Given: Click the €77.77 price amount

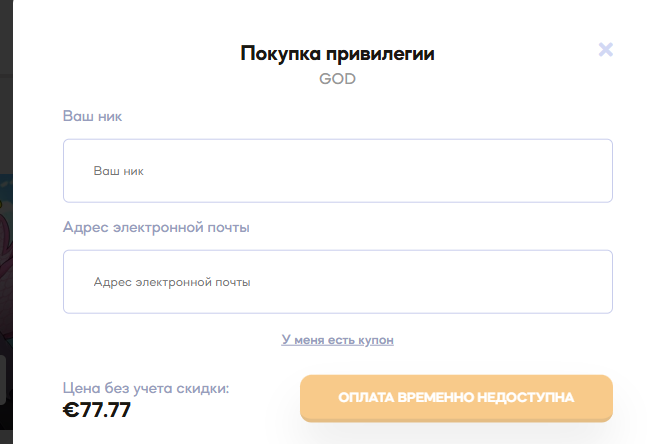Looking at the screenshot, I should tap(97, 410).
